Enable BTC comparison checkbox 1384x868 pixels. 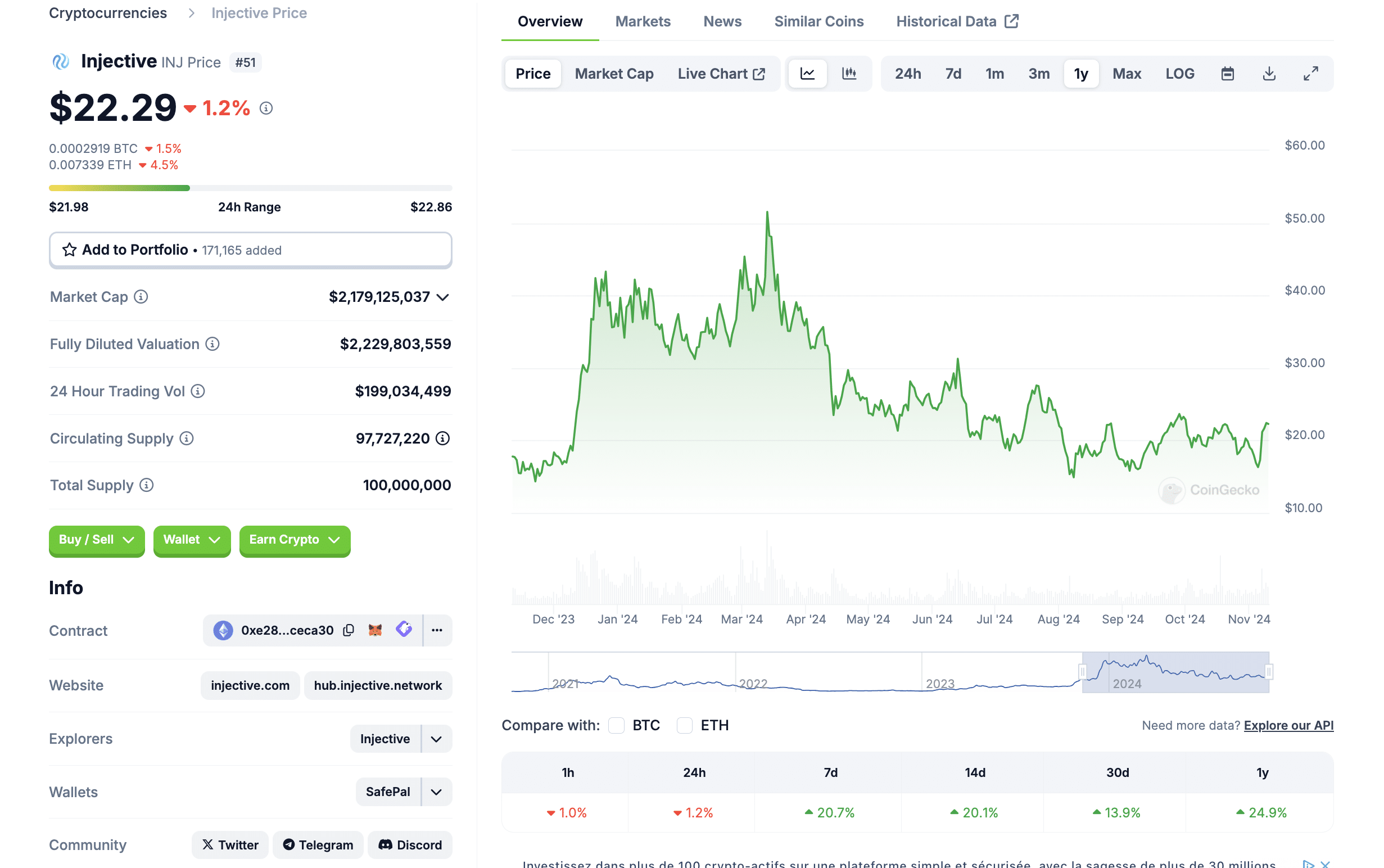(617, 725)
